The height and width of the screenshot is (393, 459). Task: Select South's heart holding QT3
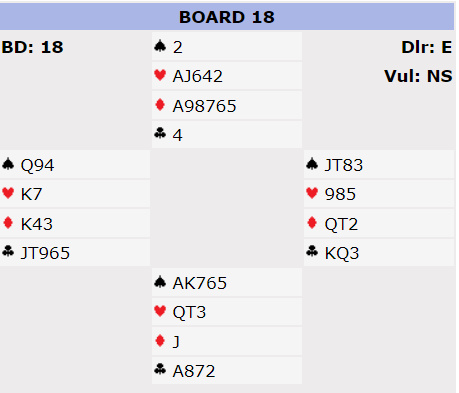pyautogui.click(x=189, y=313)
